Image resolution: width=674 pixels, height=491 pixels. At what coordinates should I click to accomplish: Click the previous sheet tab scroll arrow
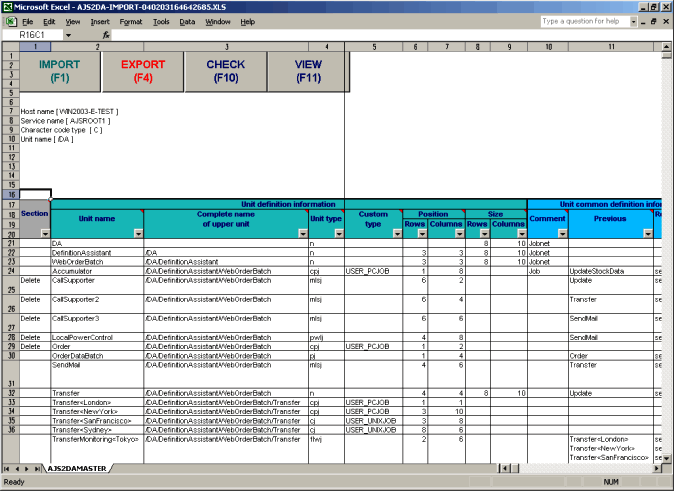coord(17,468)
